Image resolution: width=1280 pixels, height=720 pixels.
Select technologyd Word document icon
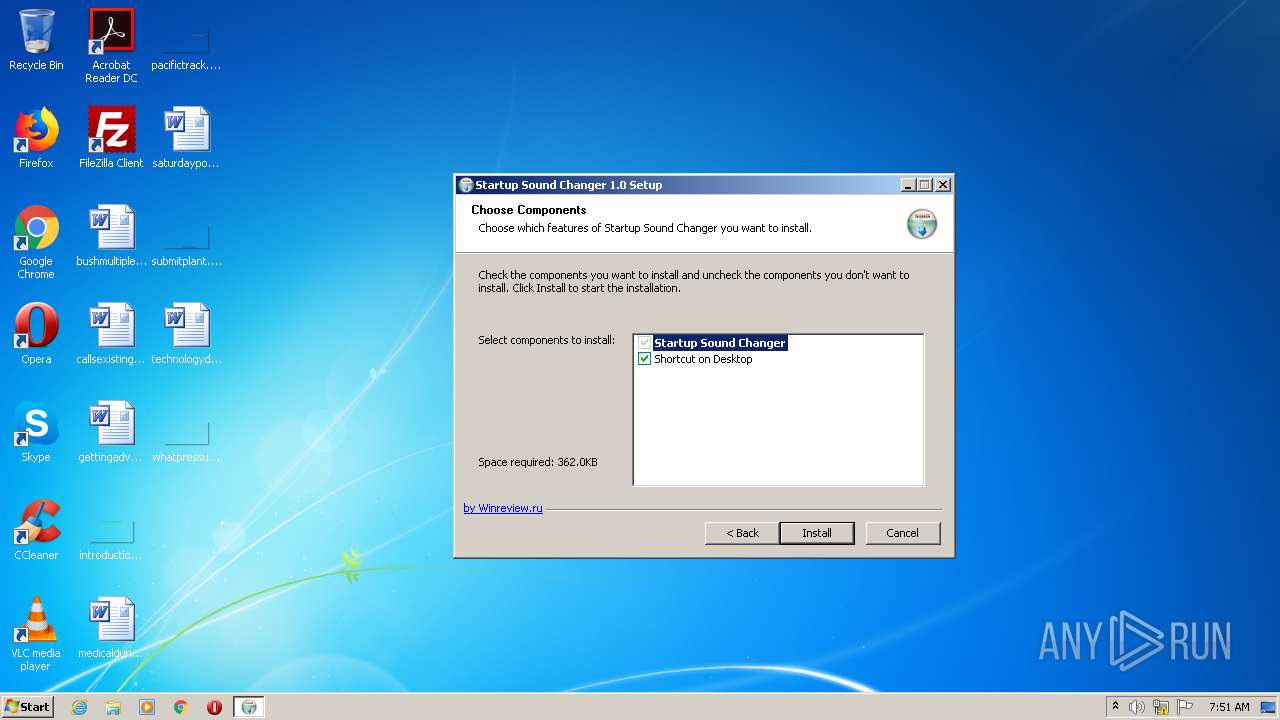pos(186,334)
